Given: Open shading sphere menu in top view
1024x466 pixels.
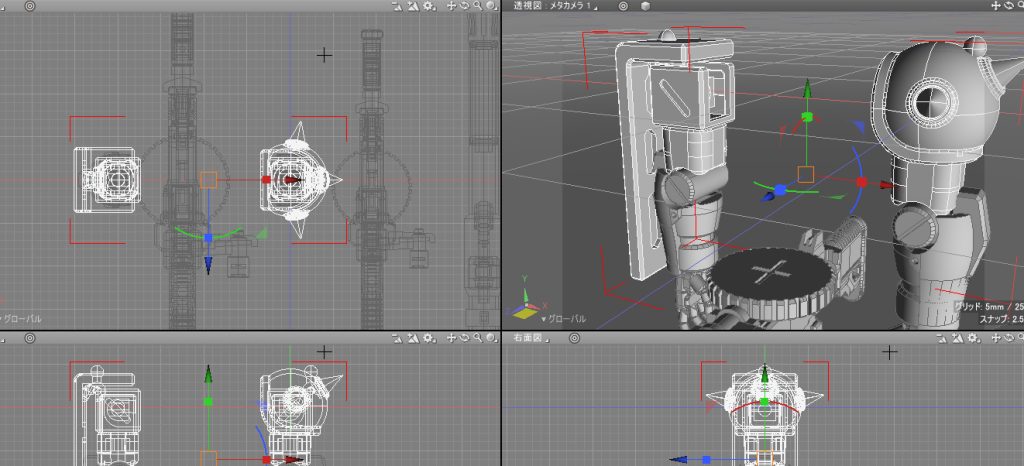Looking at the screenshot, I should click(x=490, y=6).
